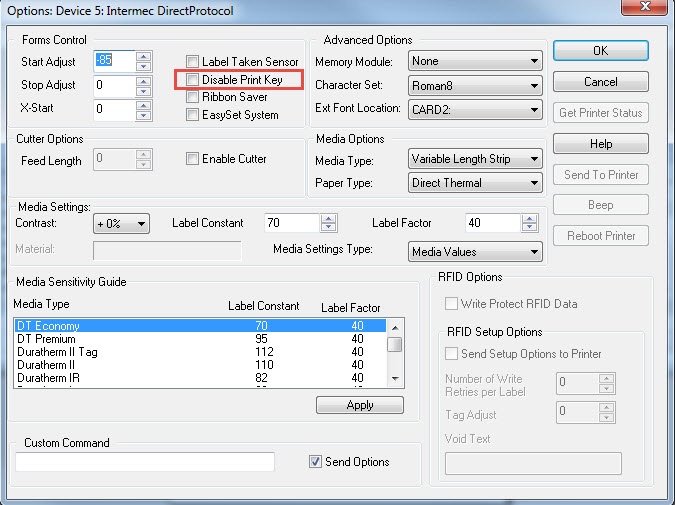
Task: Click the media list scrollbar thumb
Action: click(395, 344)
